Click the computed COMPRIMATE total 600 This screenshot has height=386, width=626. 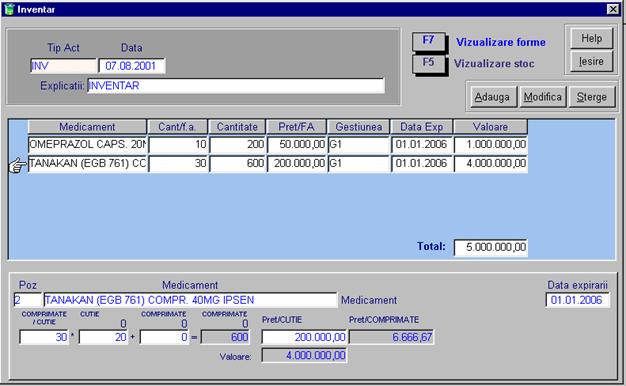(x=225, y=337)
